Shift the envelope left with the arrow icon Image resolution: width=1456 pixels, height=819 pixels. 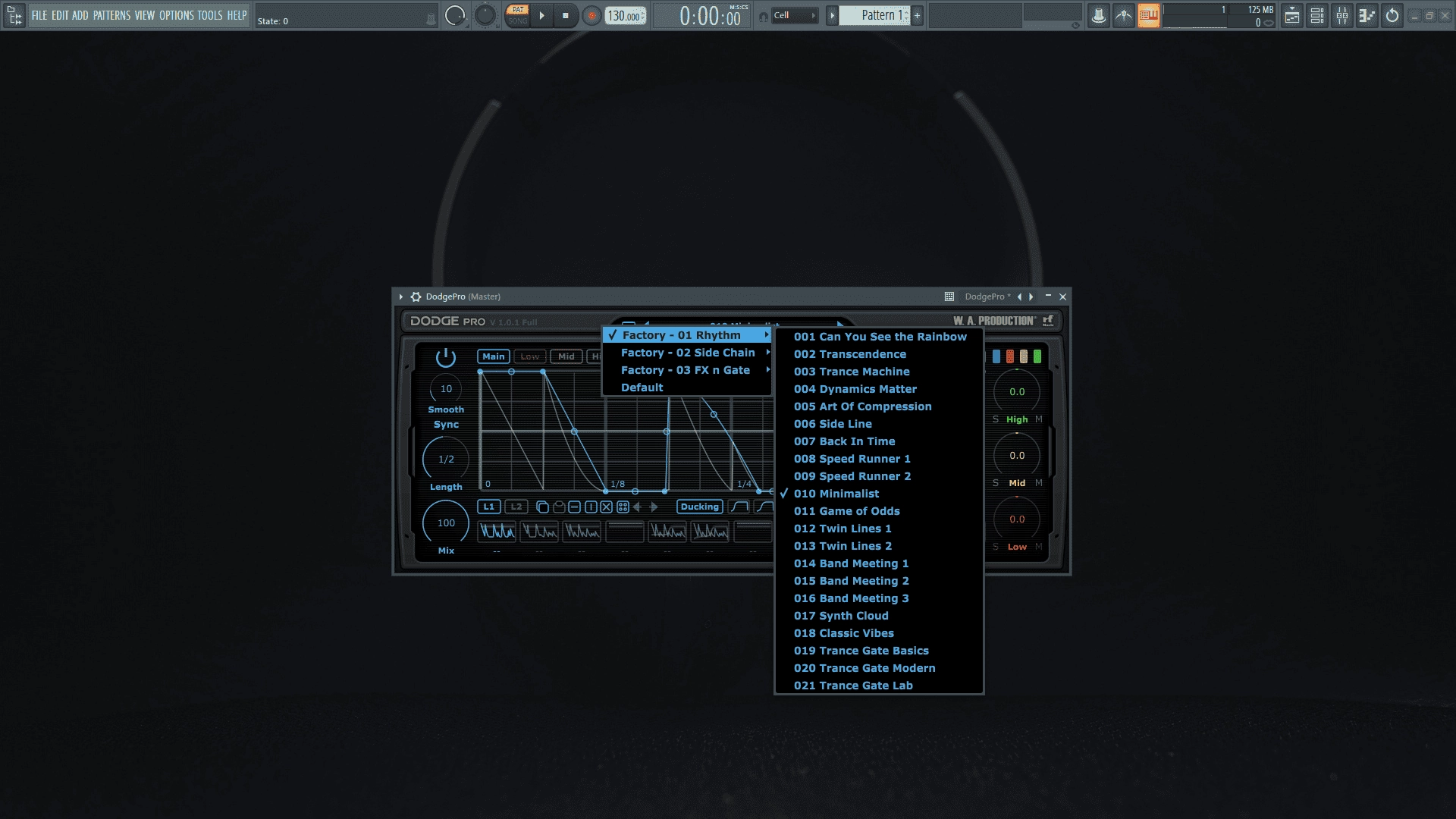point(637,507)
